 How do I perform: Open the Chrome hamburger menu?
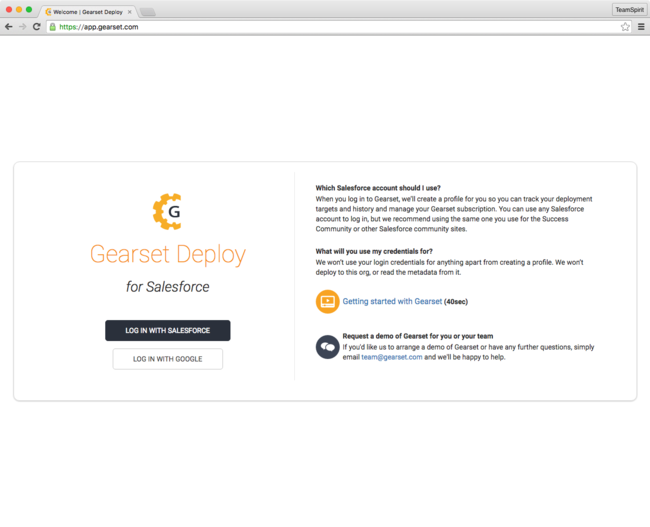(641, 27)
